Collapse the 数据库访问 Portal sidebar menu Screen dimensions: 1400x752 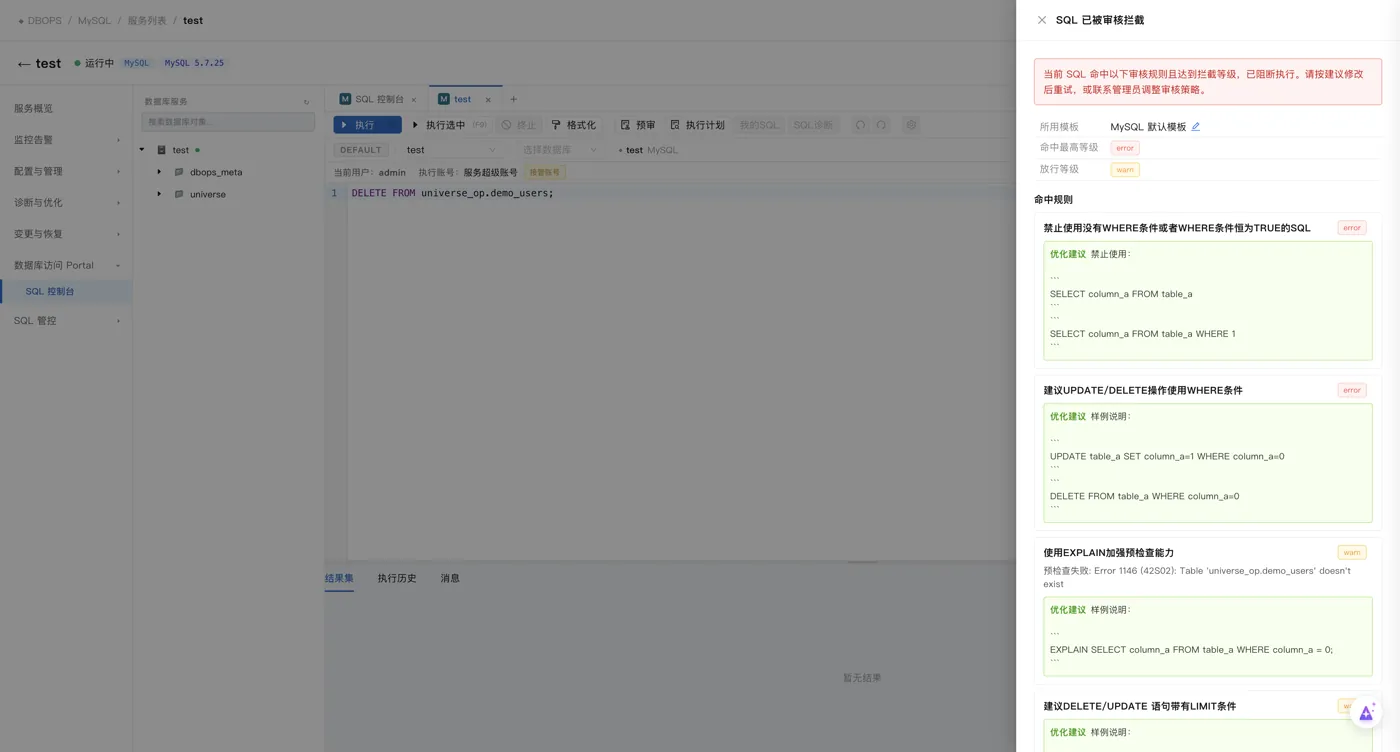[x=66, y=265]
